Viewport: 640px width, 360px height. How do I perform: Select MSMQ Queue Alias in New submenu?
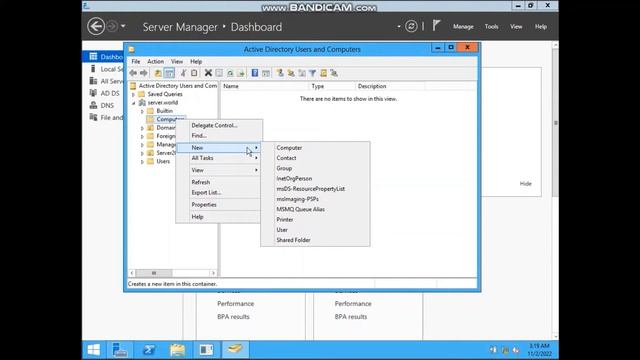pos(315,209)
